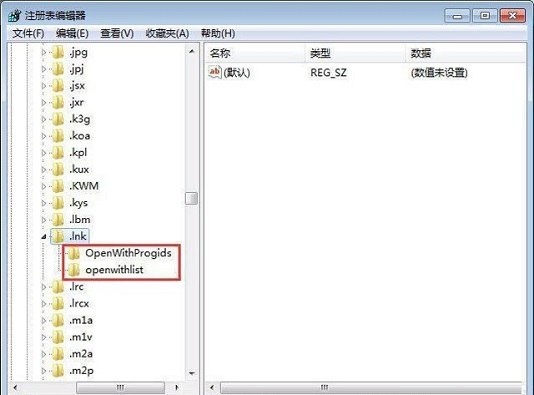
Task: Expand the .kpl key
Action: [44, 153]
